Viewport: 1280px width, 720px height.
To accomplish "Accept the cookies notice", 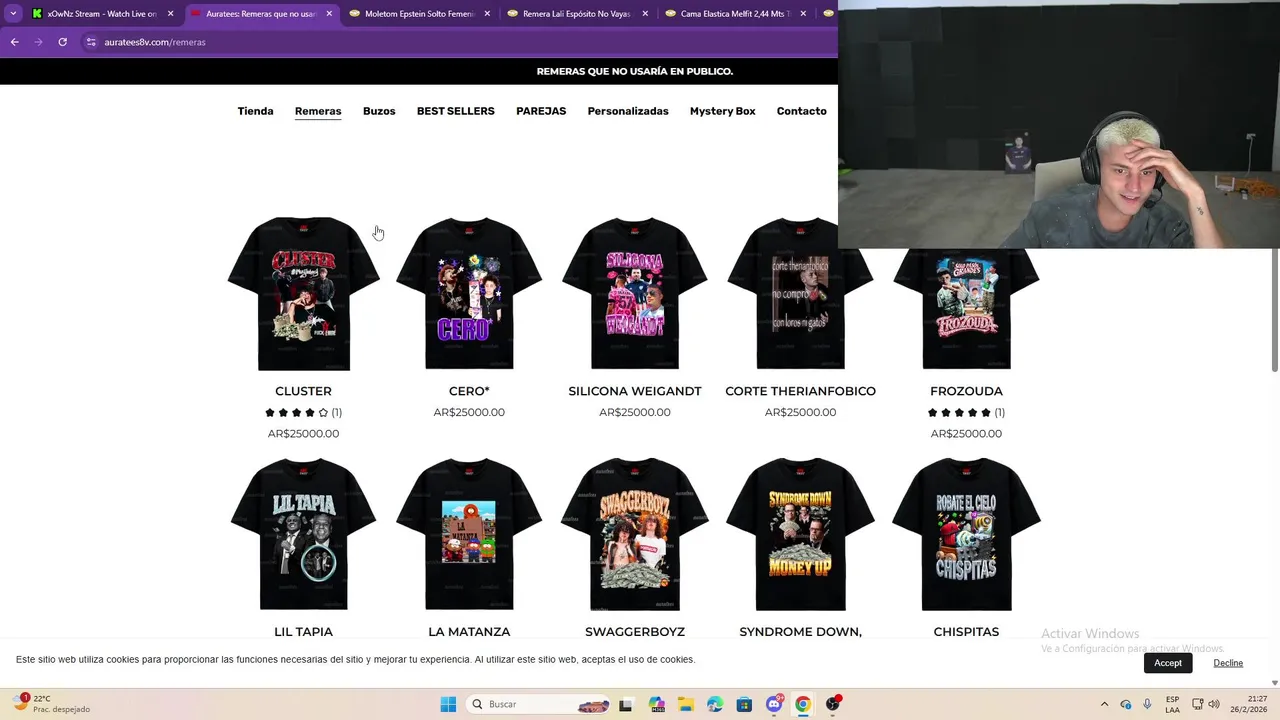I will pyautogui.click(x=1168, y=663).
